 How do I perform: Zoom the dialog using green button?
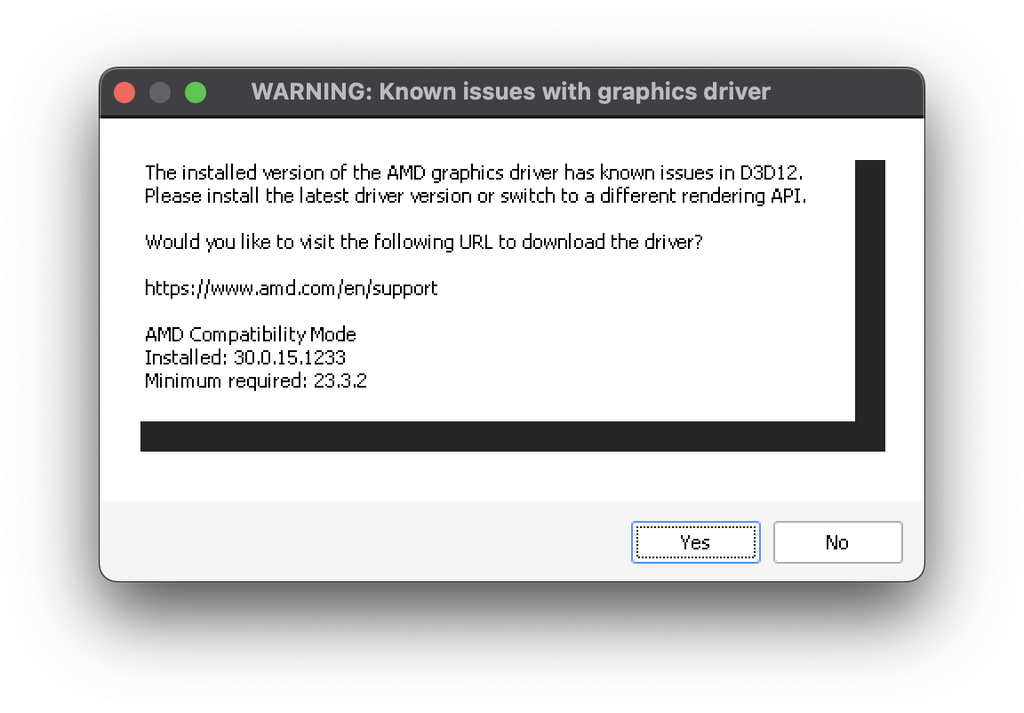pyautogui.click(x=195, y=92)
